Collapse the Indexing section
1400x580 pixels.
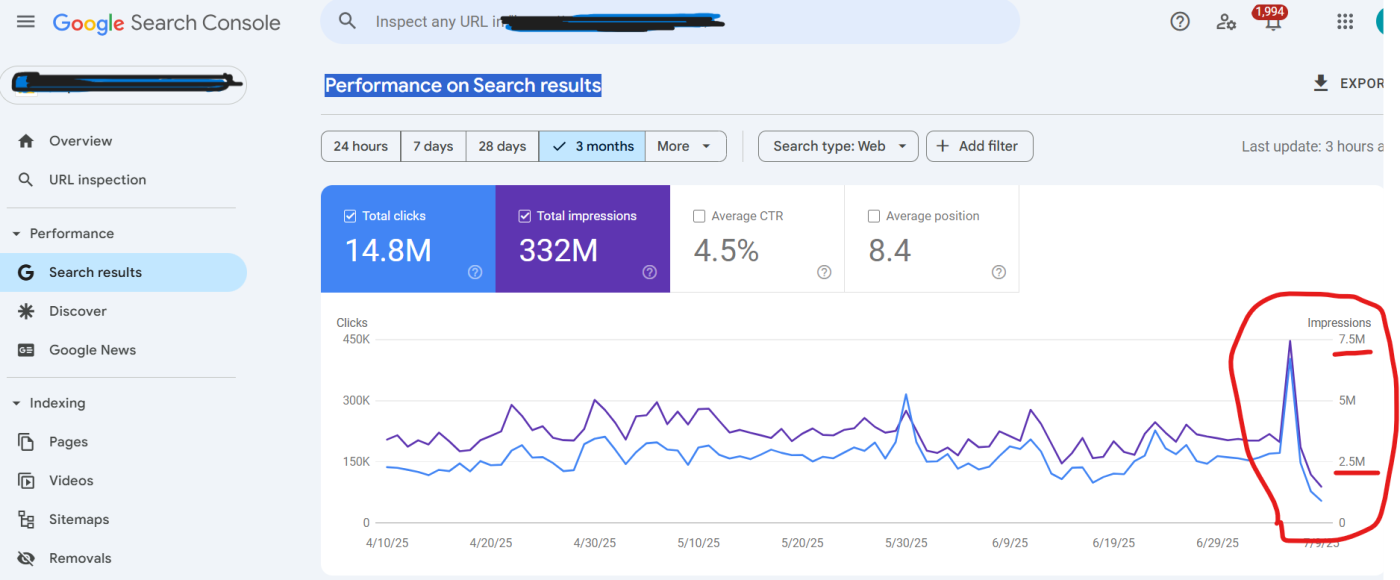16,403
